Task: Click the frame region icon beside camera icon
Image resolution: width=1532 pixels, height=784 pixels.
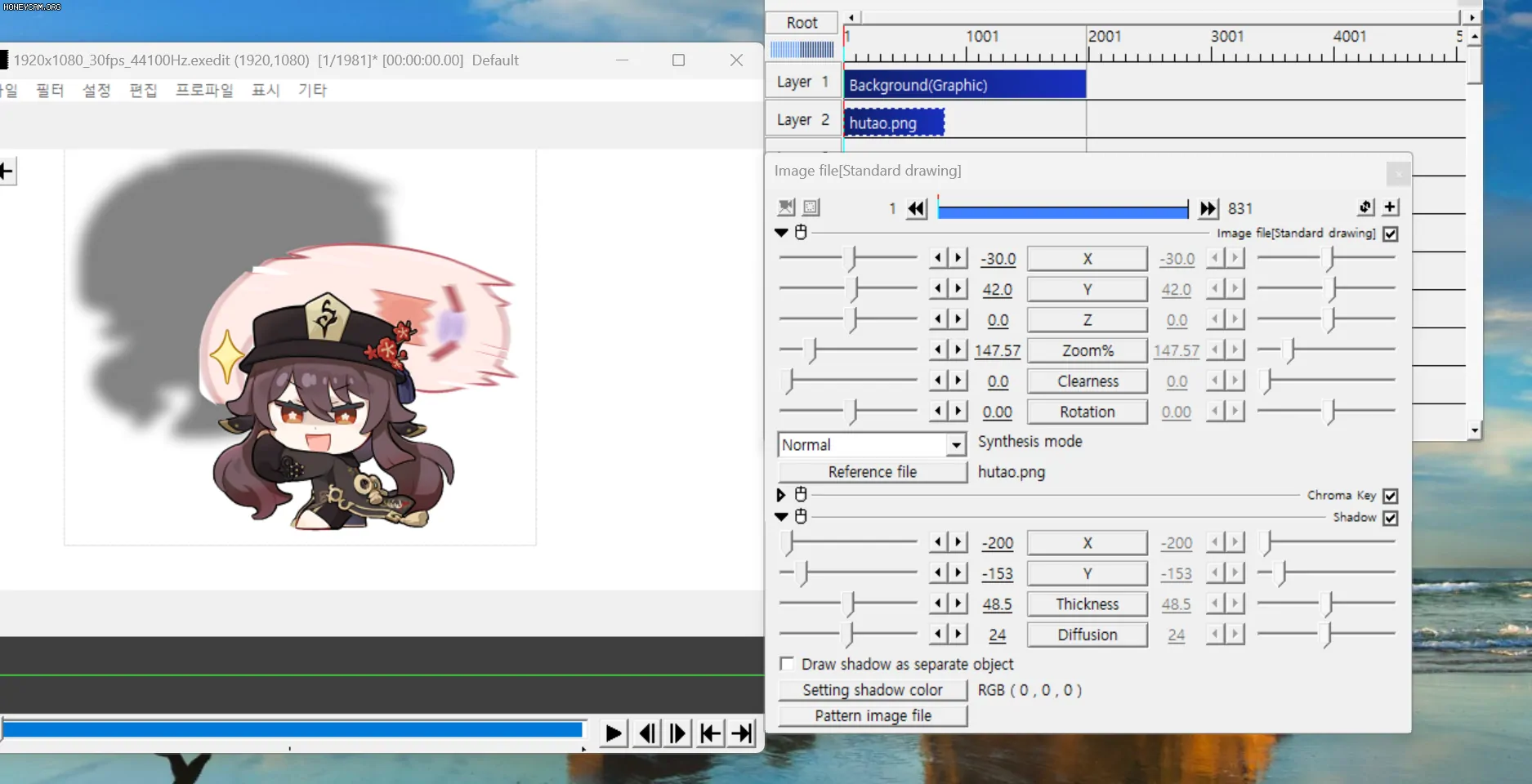Action: pyautogui.click(x=811, y=207)
